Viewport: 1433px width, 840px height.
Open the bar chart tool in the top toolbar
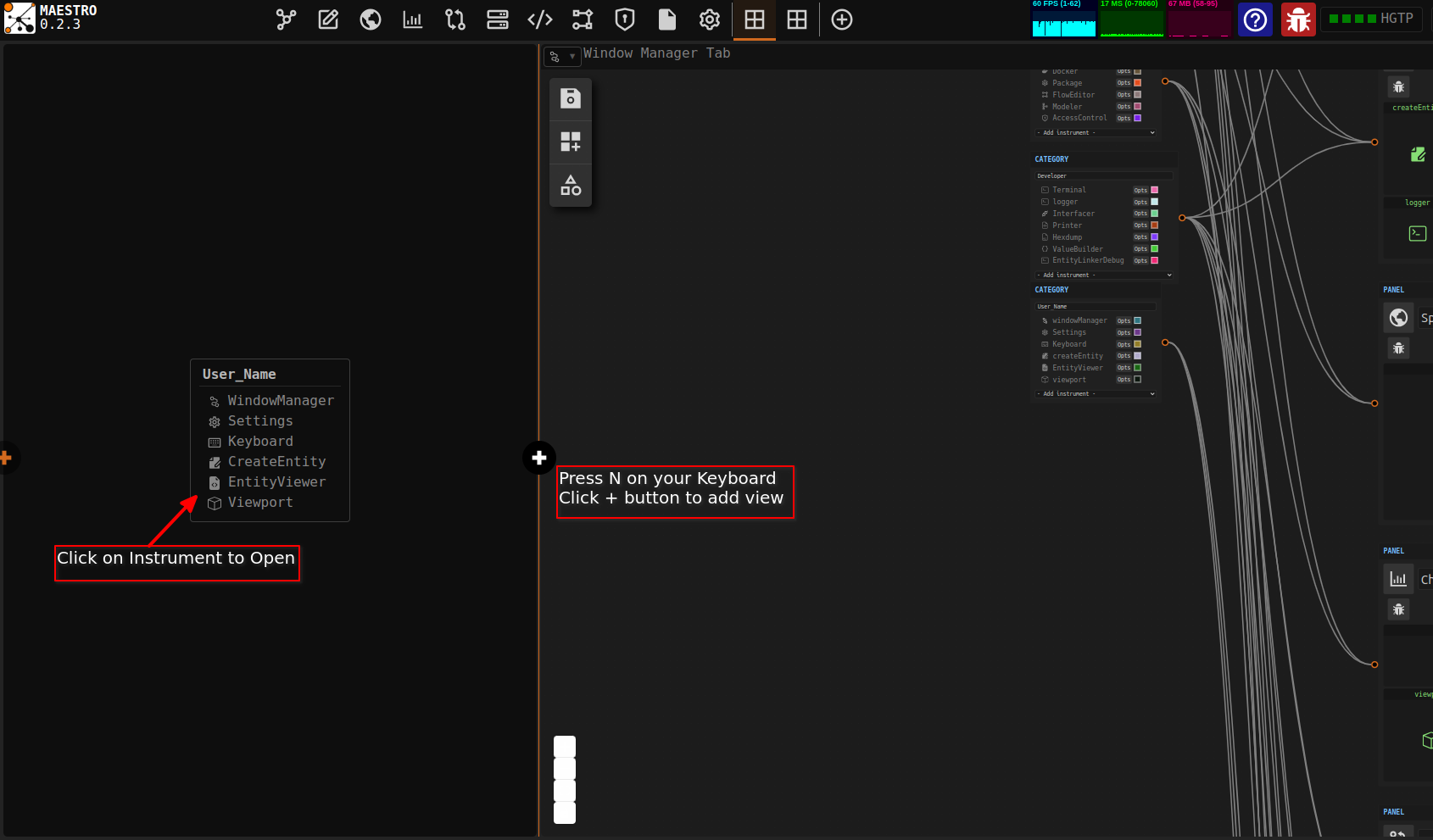tap(413, 19)
